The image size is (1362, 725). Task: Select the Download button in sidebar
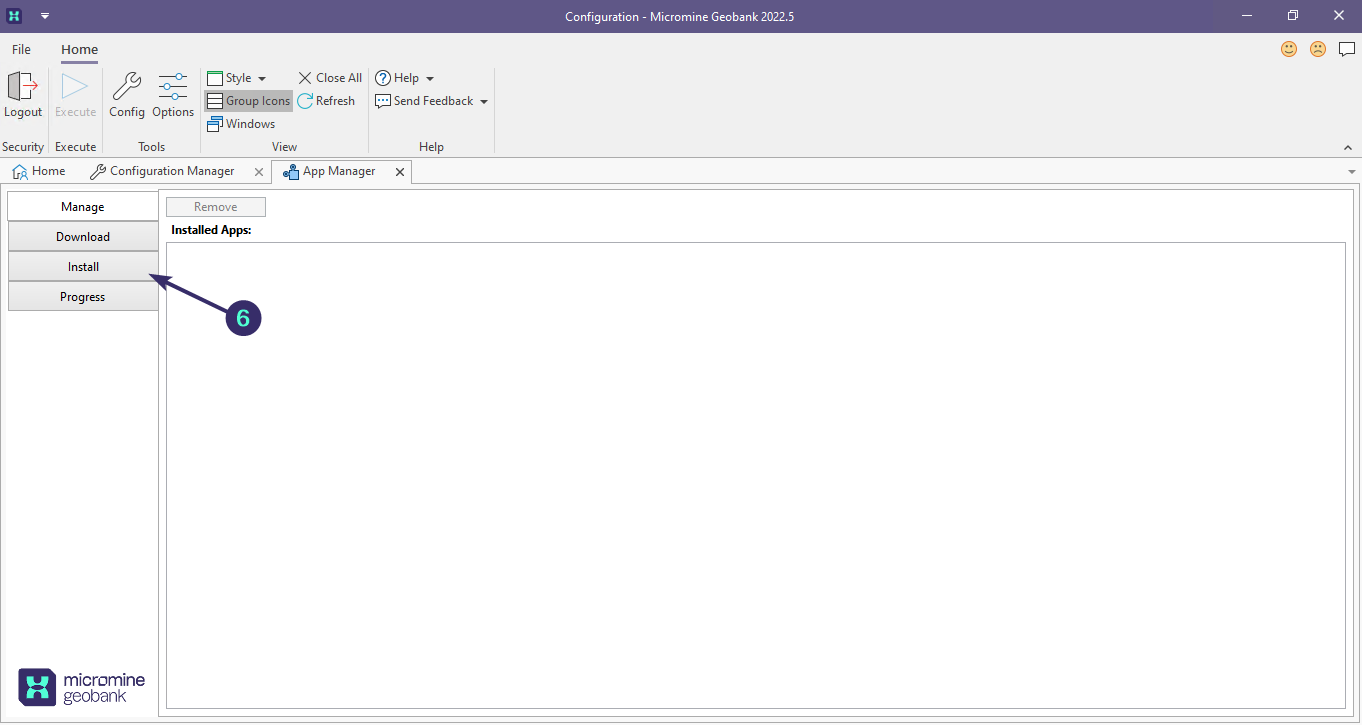pyautogui.click(x=83, y=237)
